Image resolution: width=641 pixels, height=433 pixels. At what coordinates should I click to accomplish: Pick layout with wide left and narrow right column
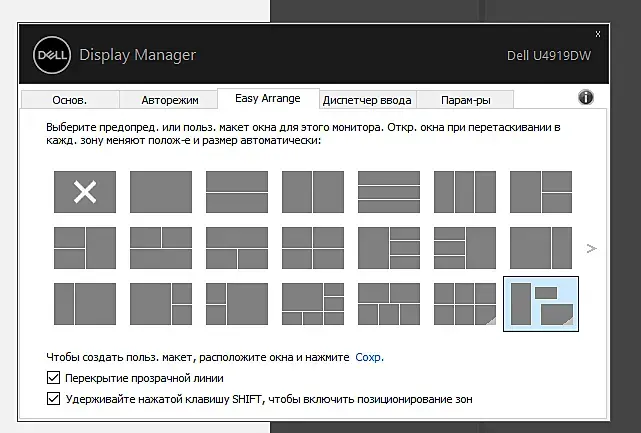pos(541,248)
